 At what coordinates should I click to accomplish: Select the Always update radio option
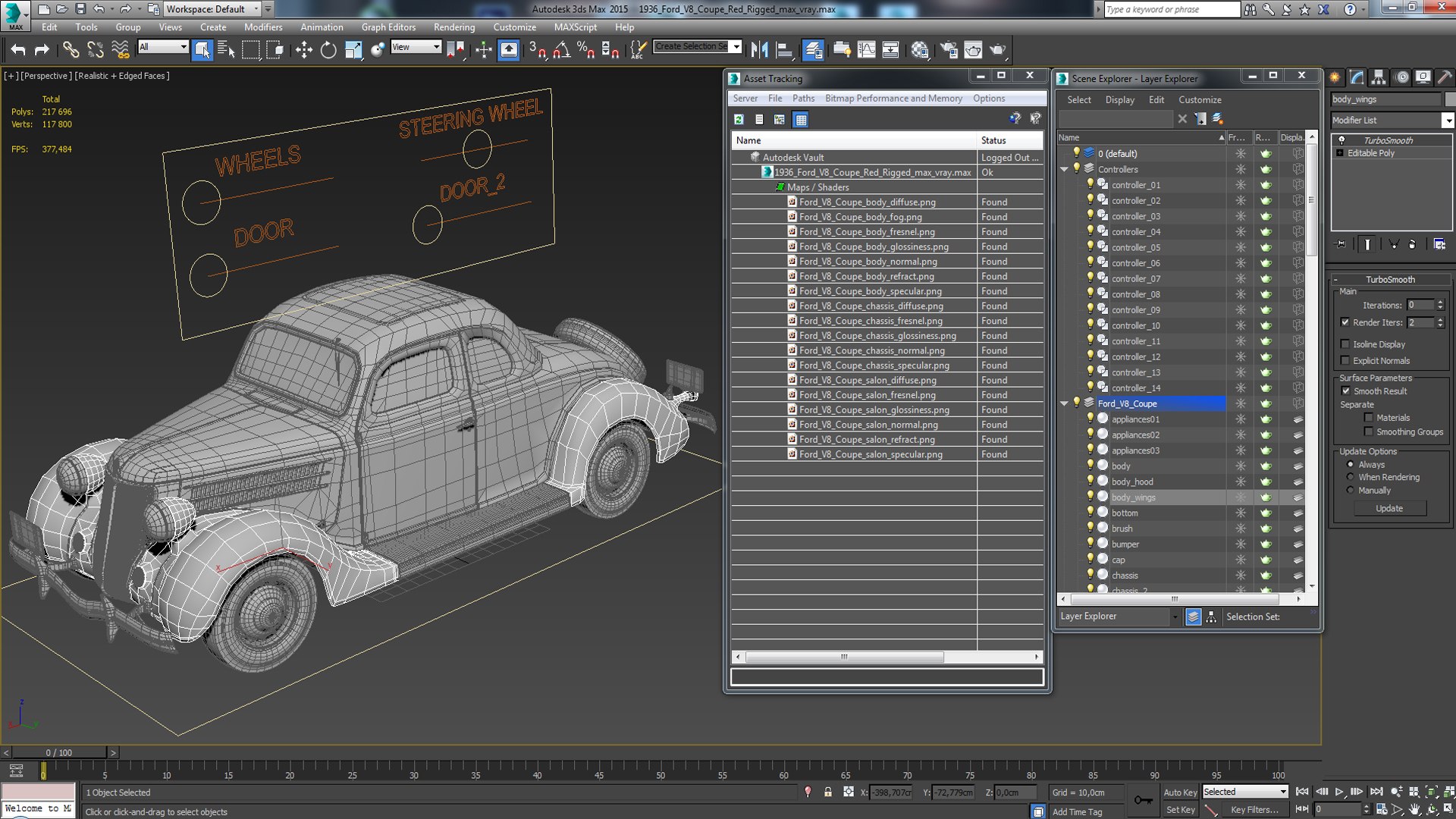1350,465
